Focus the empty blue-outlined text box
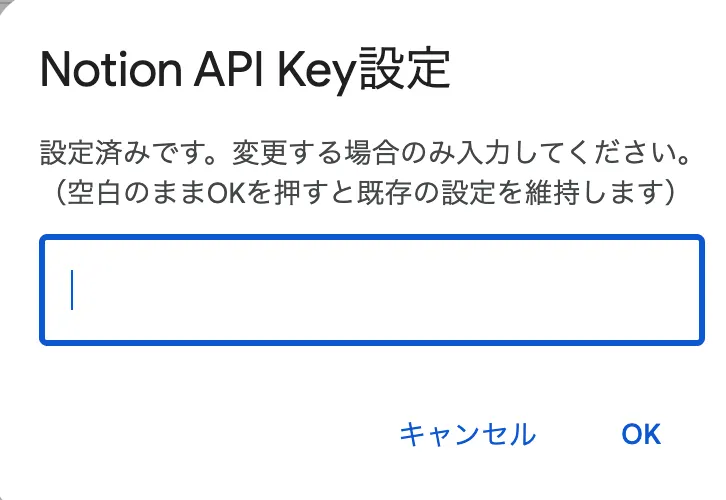Screen dimensions: 726x500 click(370, 290)
